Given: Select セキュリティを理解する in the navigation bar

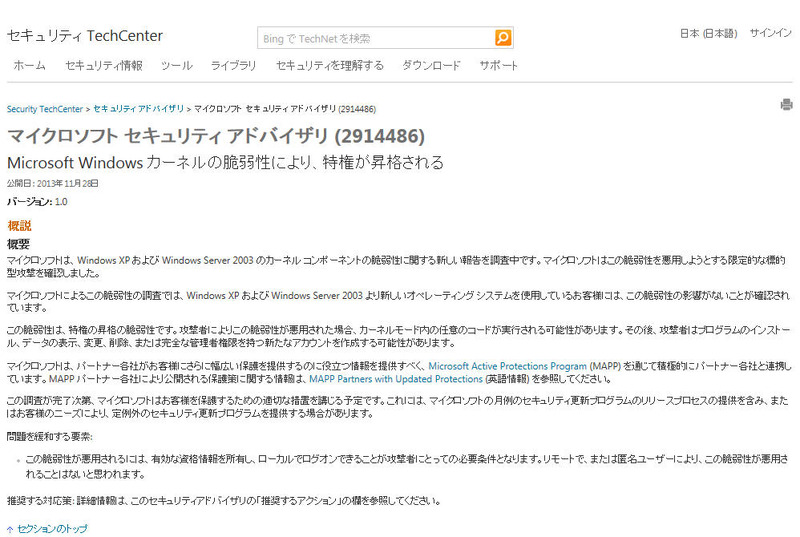Looking at the screenshot, I should (329, 66).
